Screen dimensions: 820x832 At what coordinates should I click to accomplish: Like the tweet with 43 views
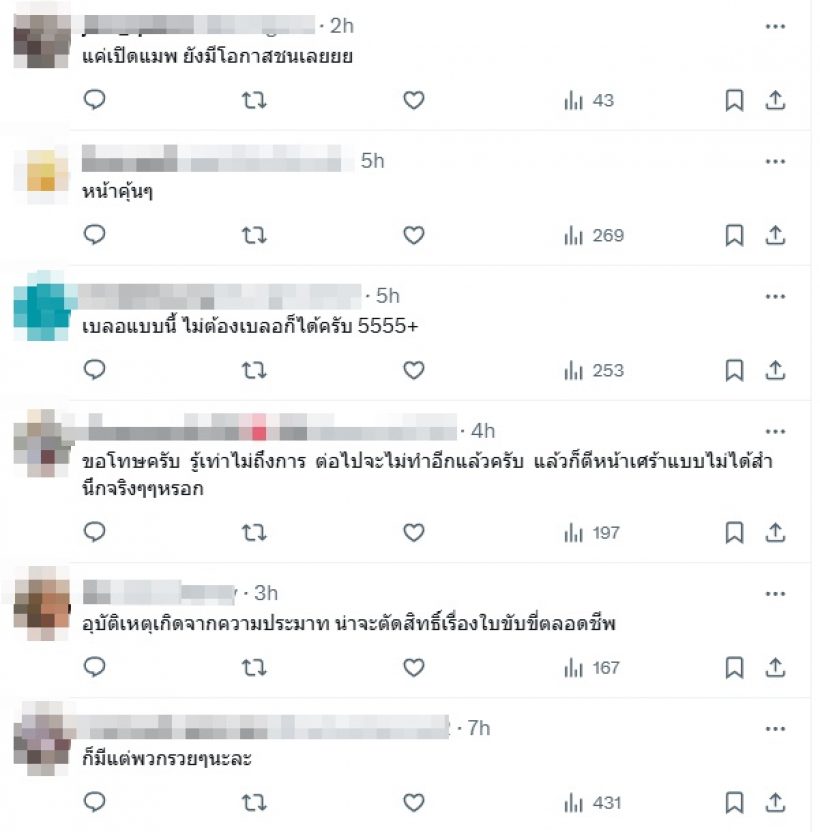(x=413, y=100)
